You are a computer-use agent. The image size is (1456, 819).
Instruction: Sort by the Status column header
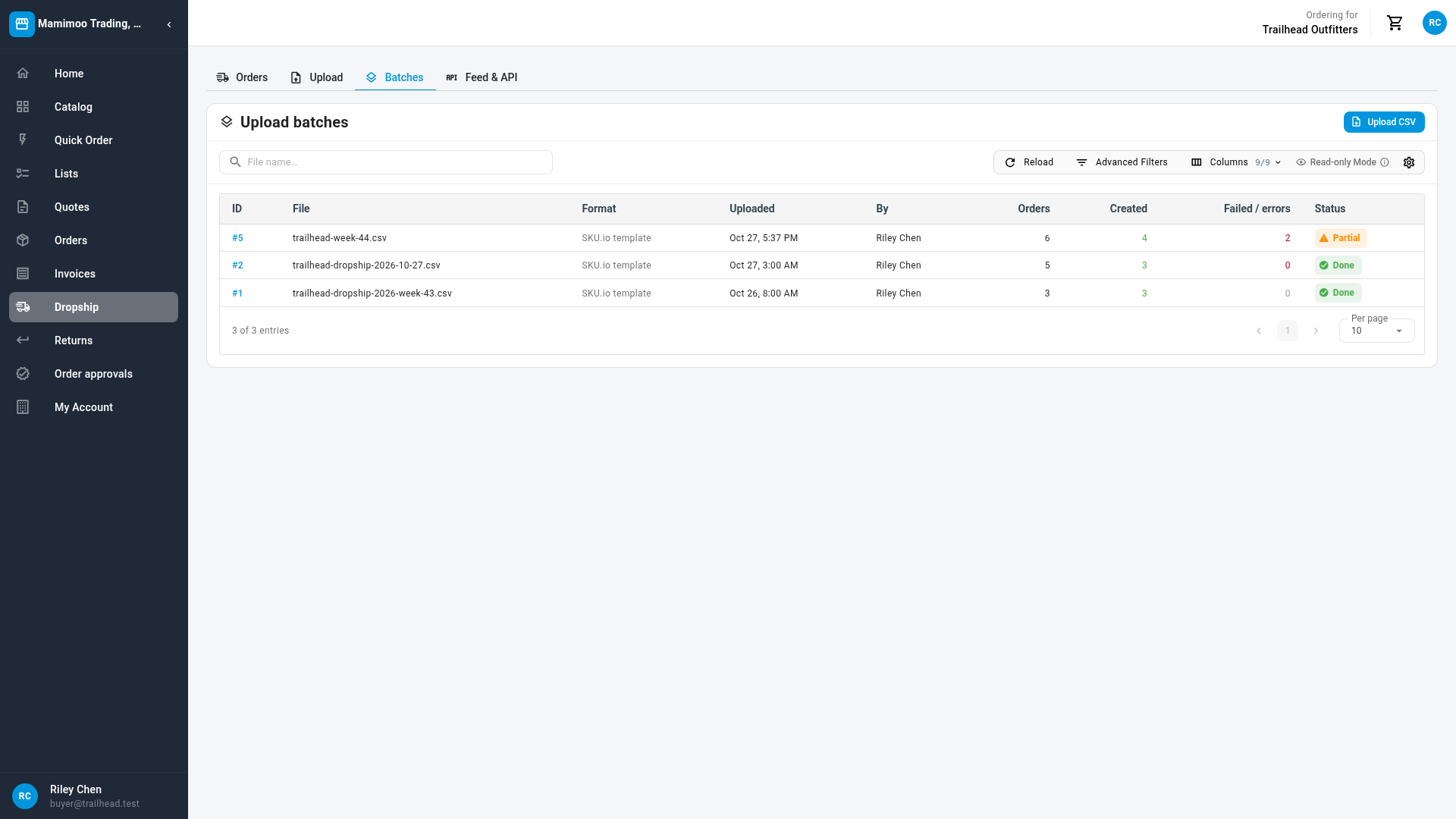[1329, 209]
